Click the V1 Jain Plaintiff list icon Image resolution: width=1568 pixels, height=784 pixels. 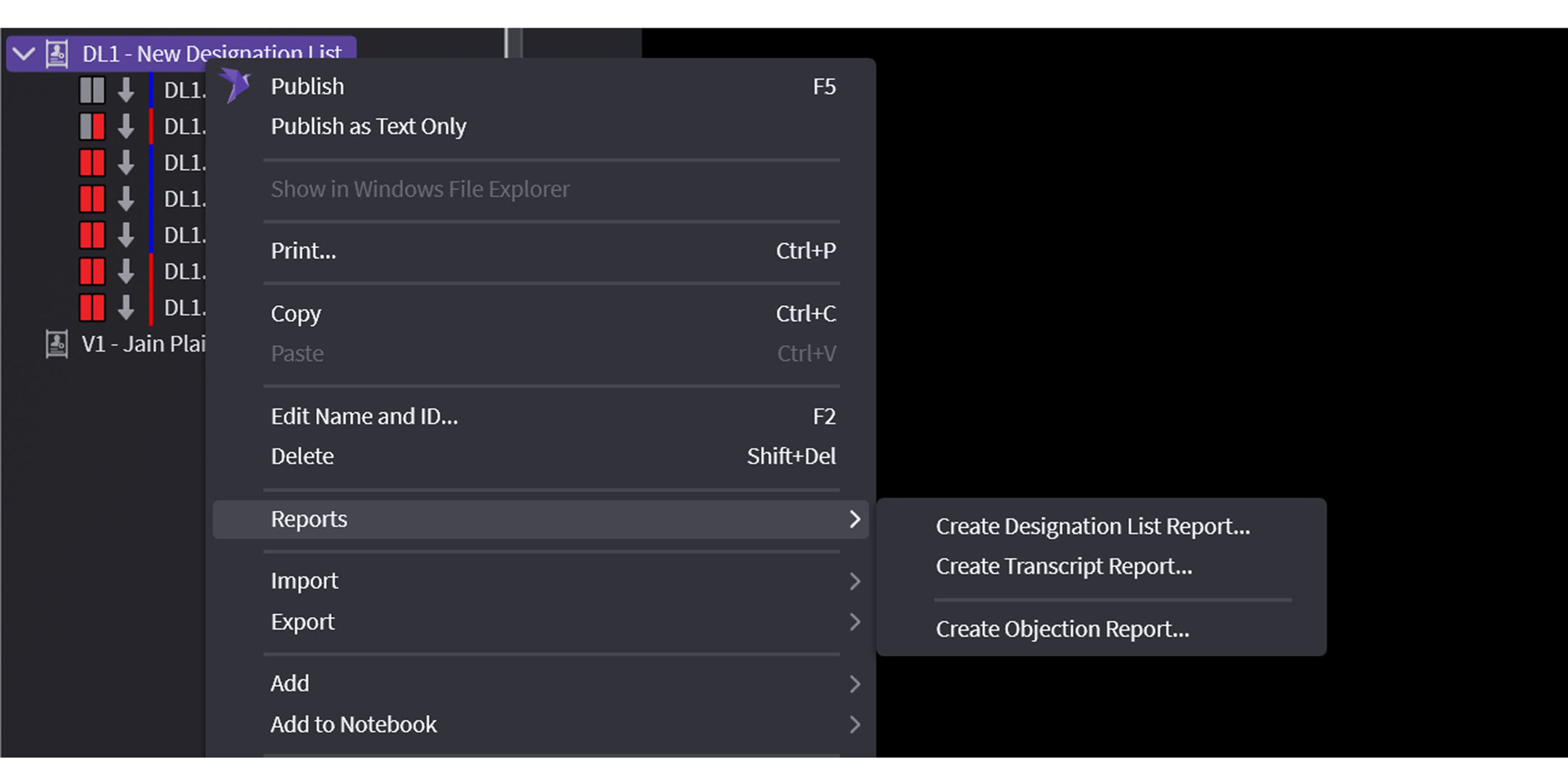[57, 344]
